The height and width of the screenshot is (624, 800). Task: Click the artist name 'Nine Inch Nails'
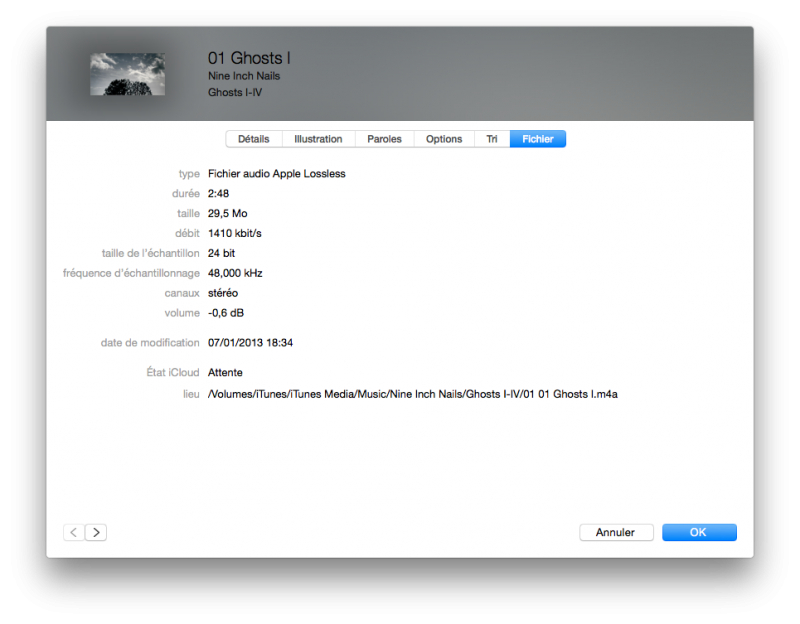(x=244, y=76)
